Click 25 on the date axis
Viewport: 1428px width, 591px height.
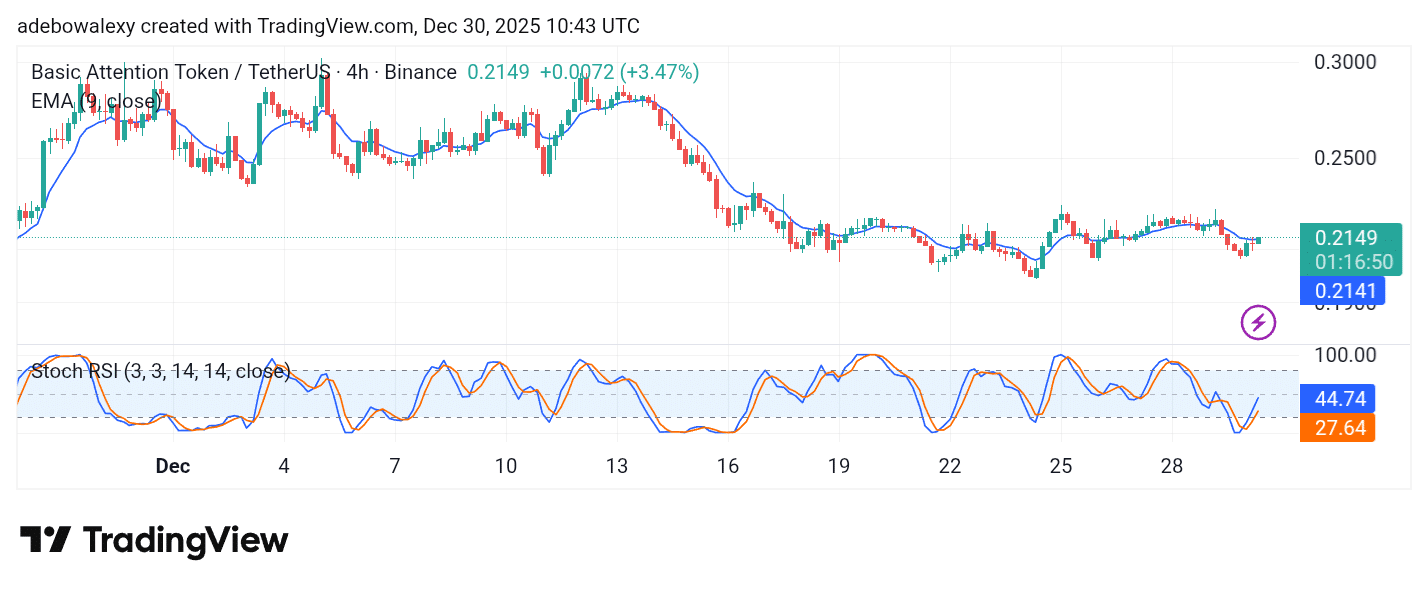(x=1060, y=466)
